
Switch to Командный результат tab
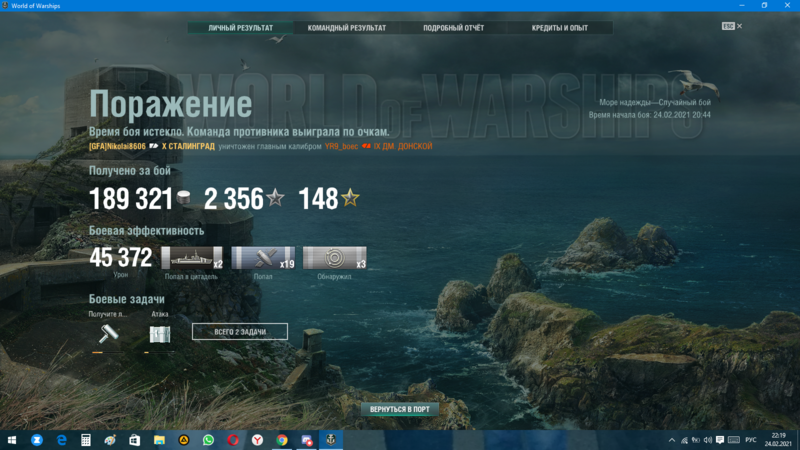pos(346,28)
